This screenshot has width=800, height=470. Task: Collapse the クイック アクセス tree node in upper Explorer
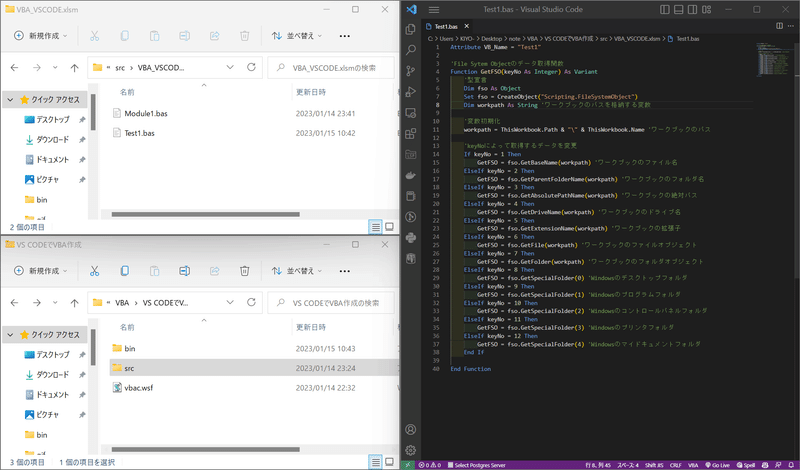[x=10, y=100]
